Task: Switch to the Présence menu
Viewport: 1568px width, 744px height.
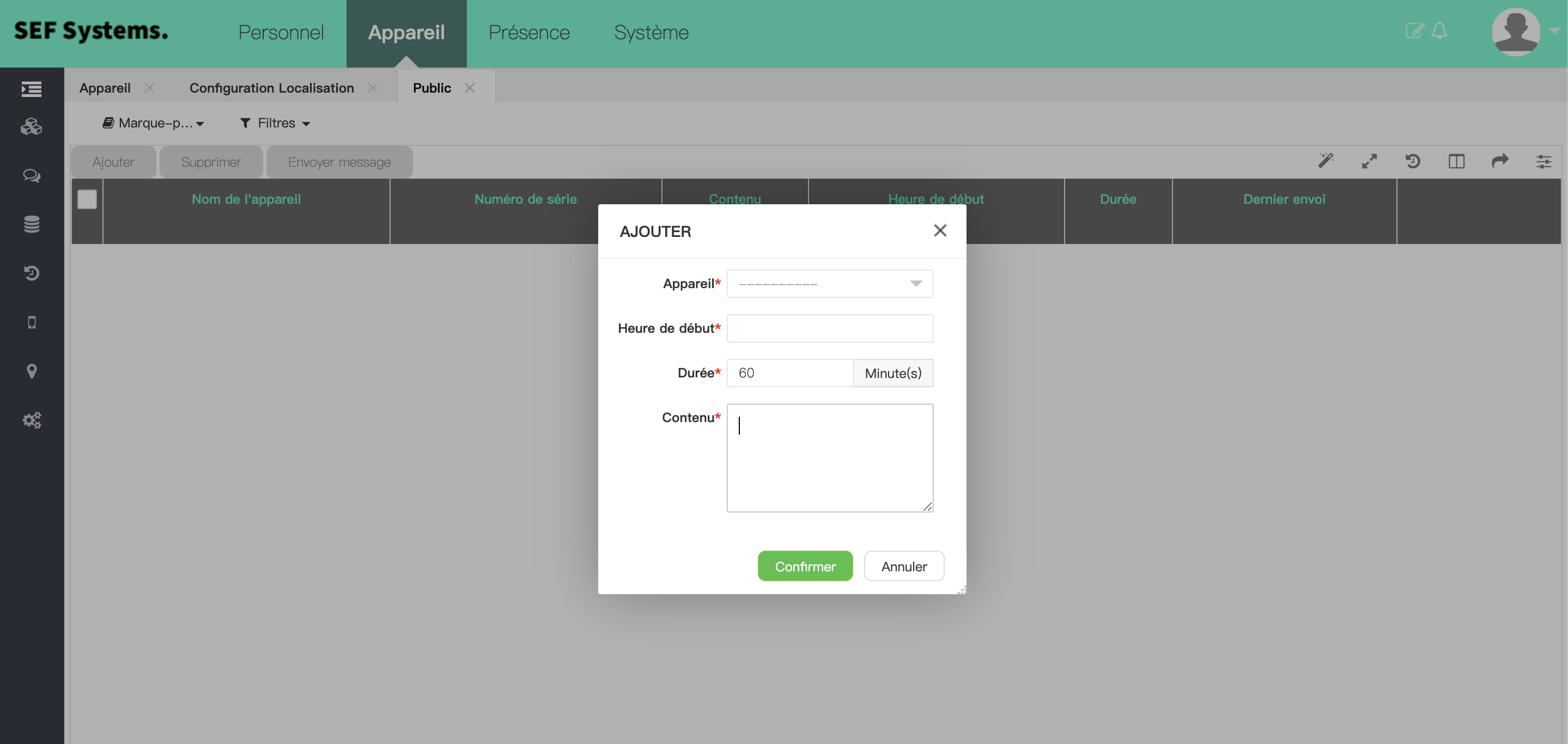Action: (x=528, y=32)
